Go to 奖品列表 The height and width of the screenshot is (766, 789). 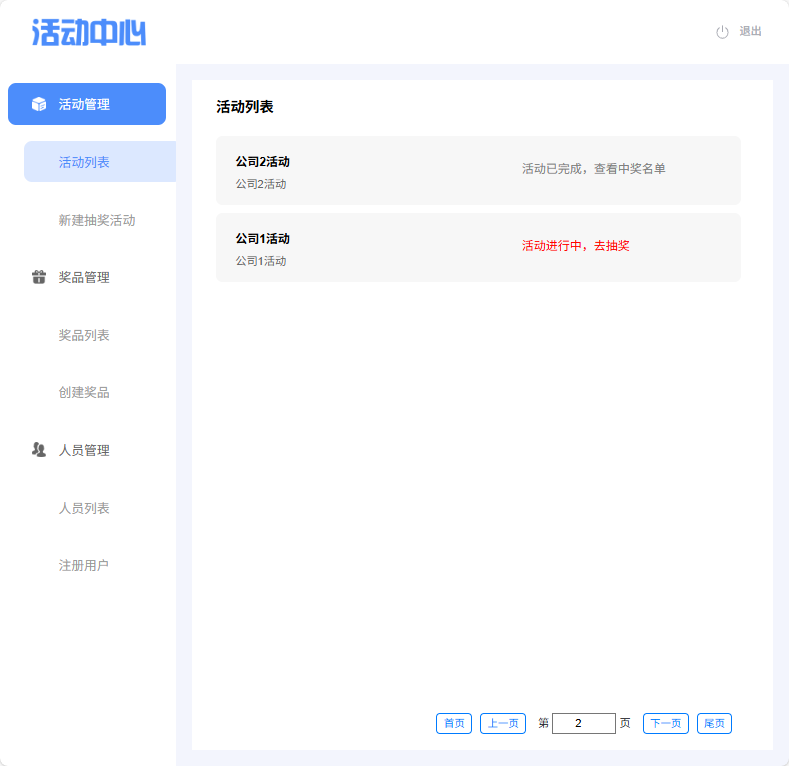coord(84,335)
